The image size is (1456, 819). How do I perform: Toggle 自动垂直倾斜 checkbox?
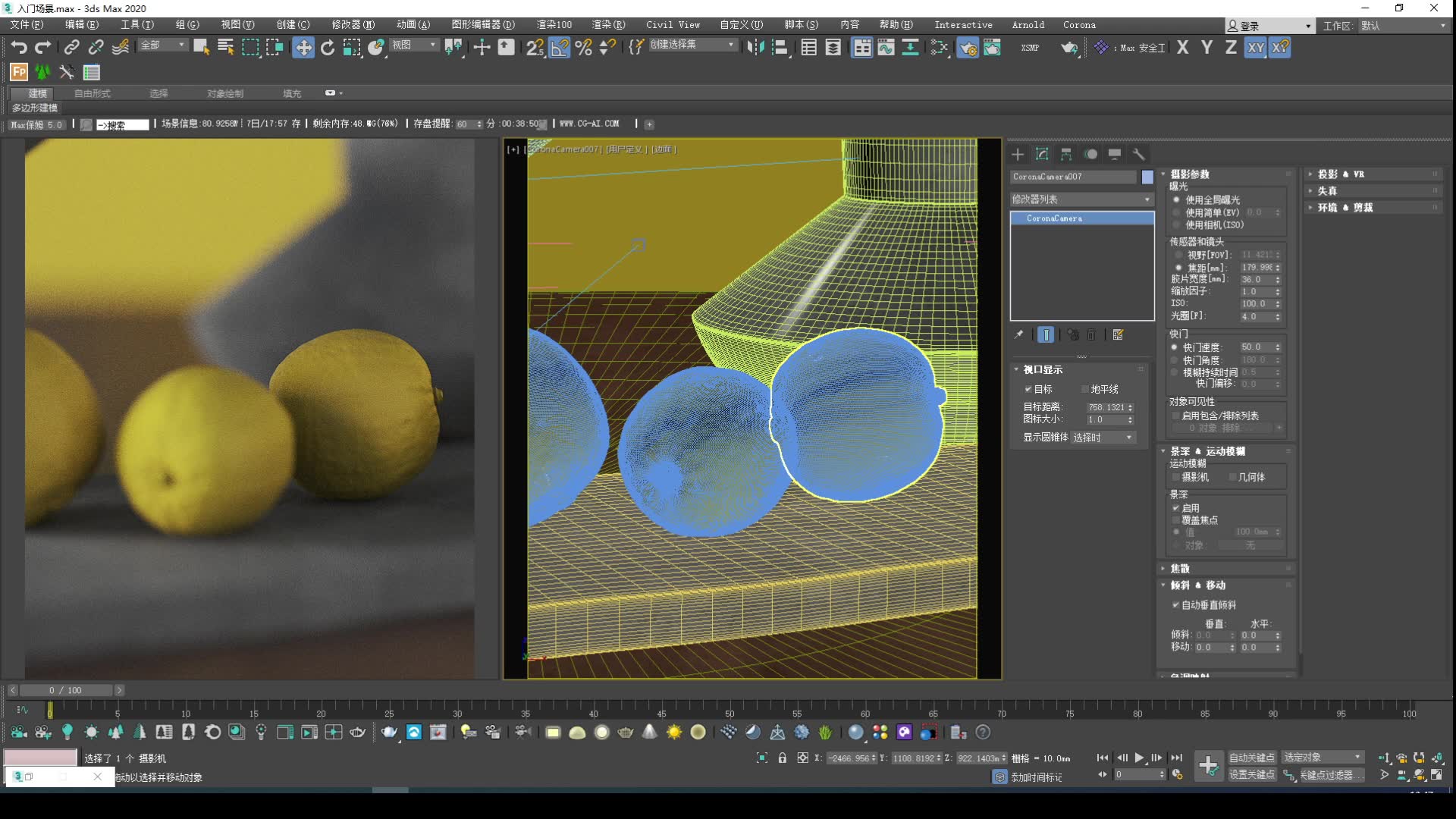[x=1175, y=605]
